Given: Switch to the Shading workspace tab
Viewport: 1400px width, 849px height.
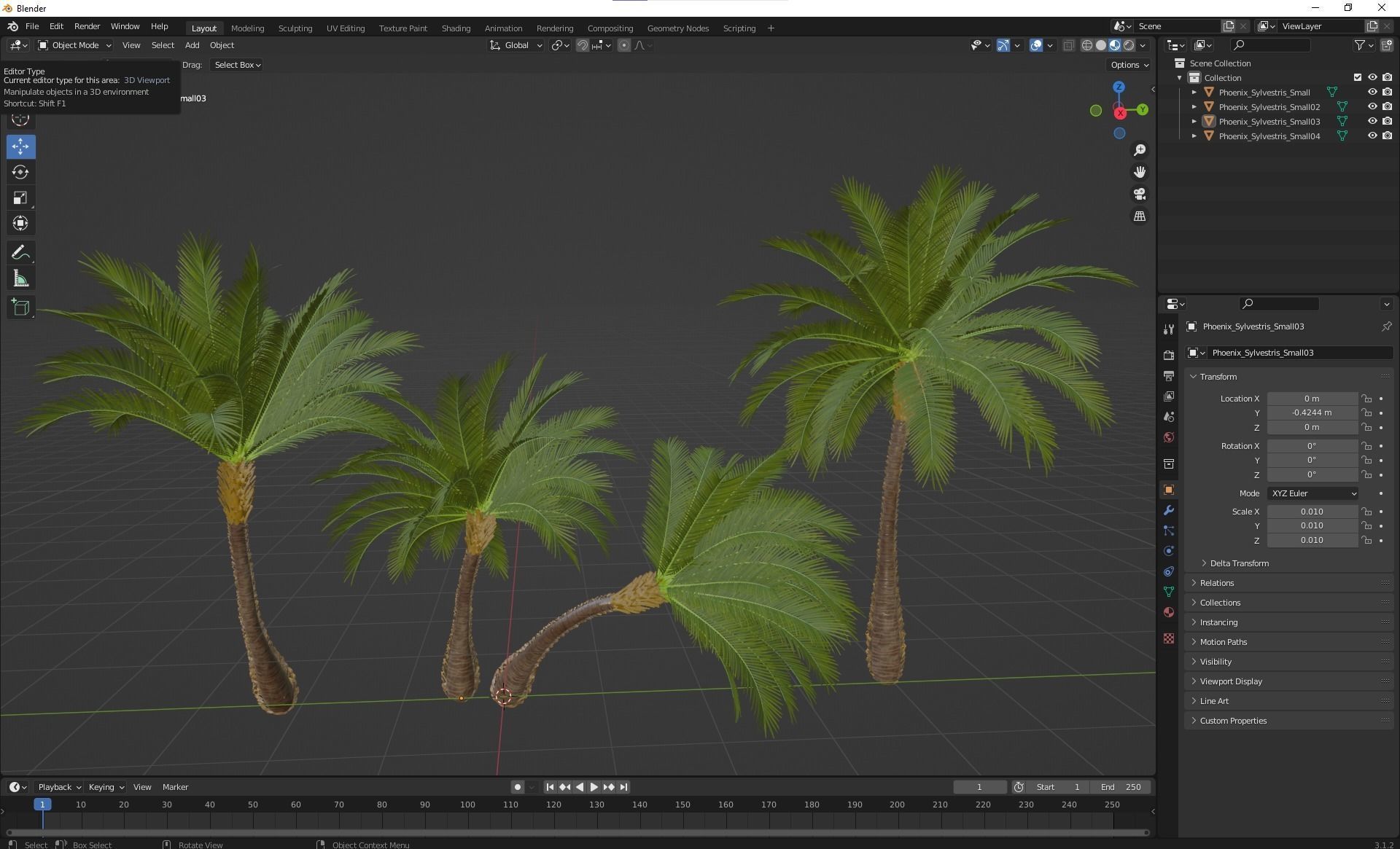Looking at the screenshot, I should (456, 28).
